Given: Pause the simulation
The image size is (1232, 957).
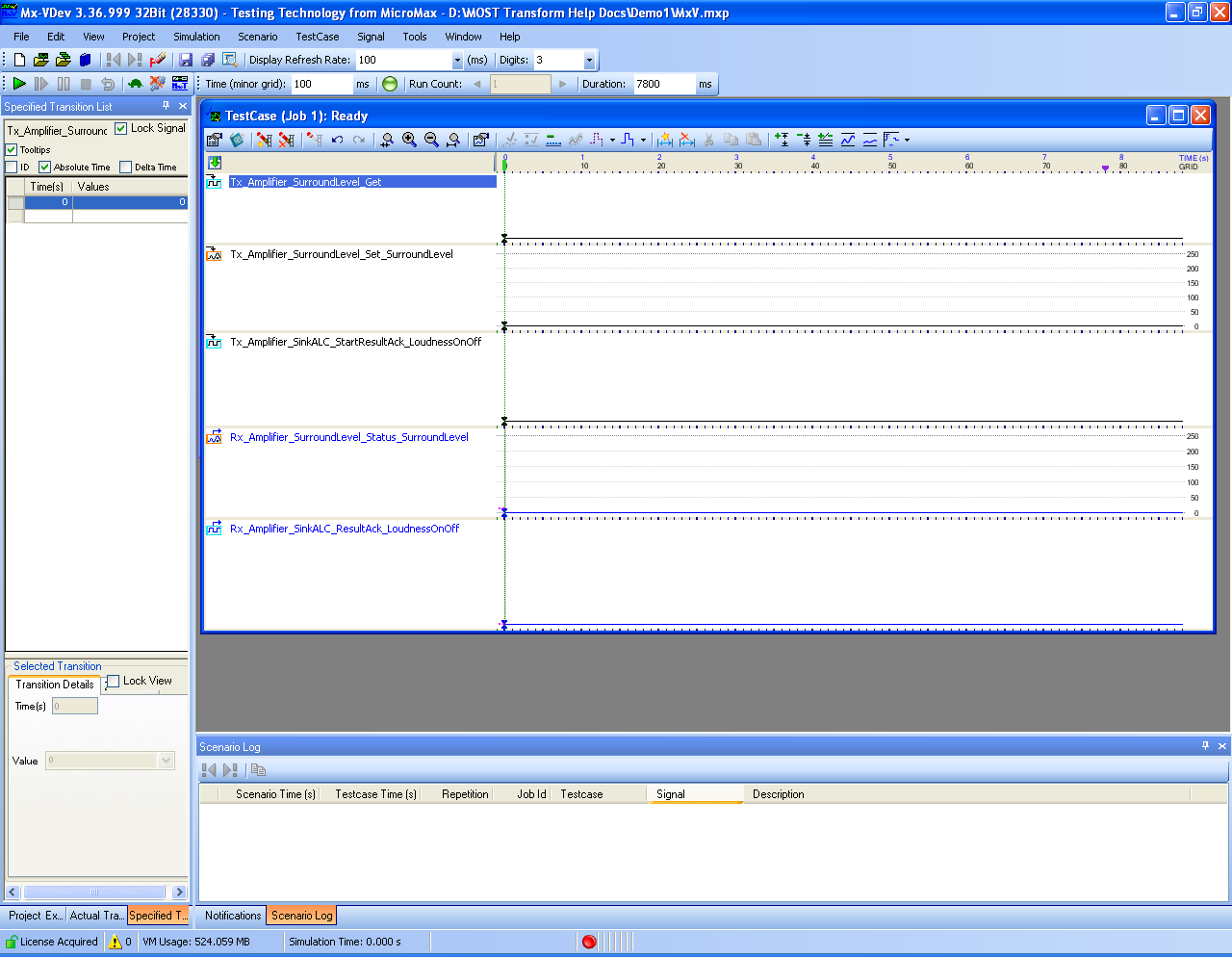Looking at the screenshot, I should pyautogui.click(x=64, y=84).
